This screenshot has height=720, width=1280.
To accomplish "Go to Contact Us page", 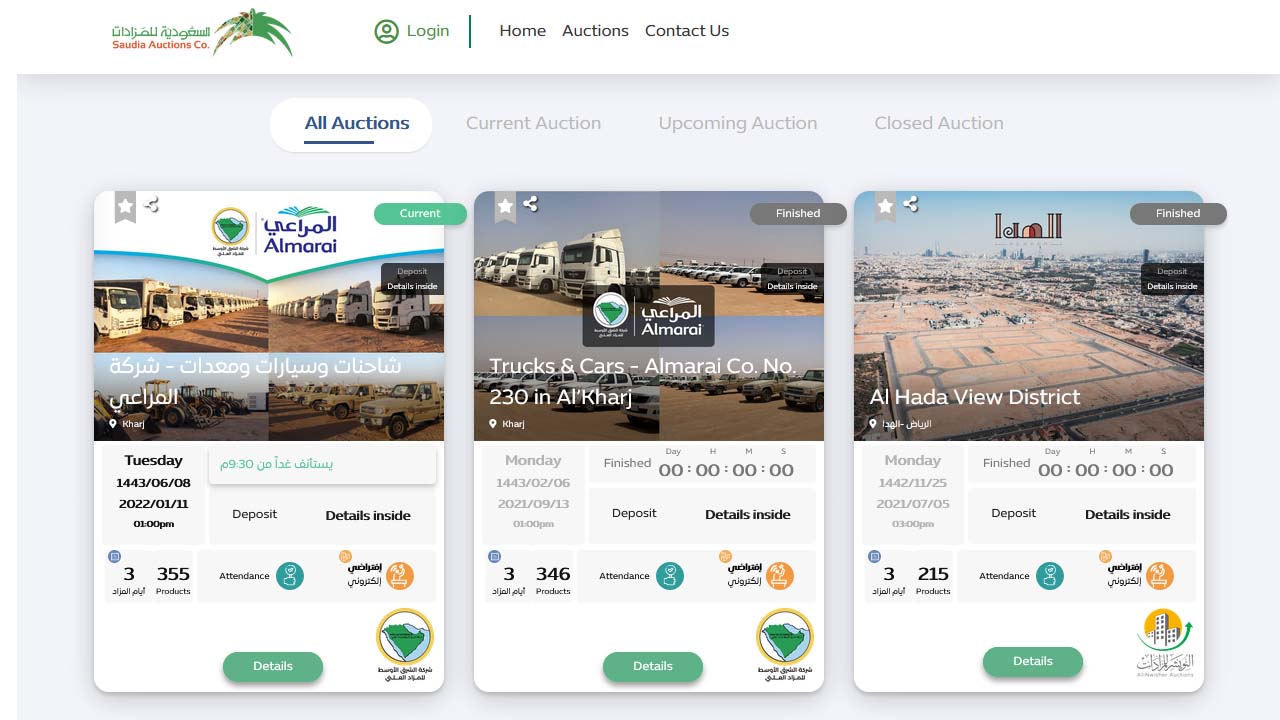I will 687,31.
